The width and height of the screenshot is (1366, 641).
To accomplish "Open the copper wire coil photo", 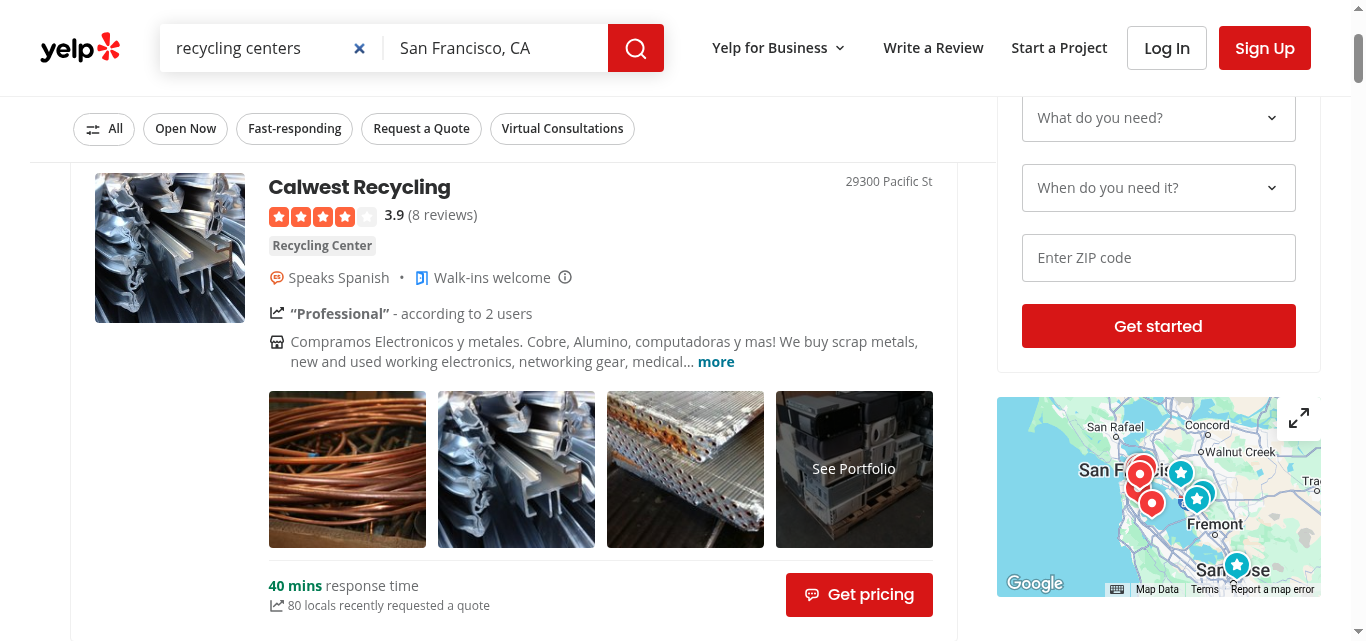I will click(x=347, y=469).
